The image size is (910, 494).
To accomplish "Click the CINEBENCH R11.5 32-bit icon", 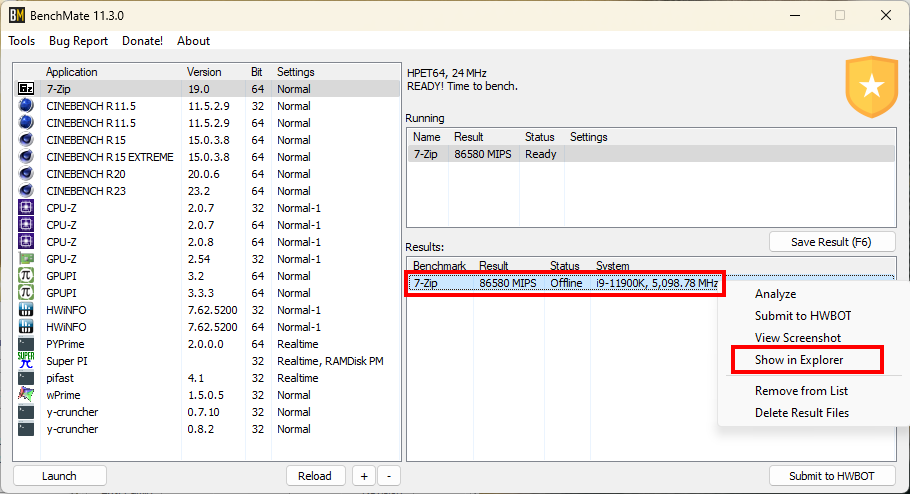I will (26, 106).
